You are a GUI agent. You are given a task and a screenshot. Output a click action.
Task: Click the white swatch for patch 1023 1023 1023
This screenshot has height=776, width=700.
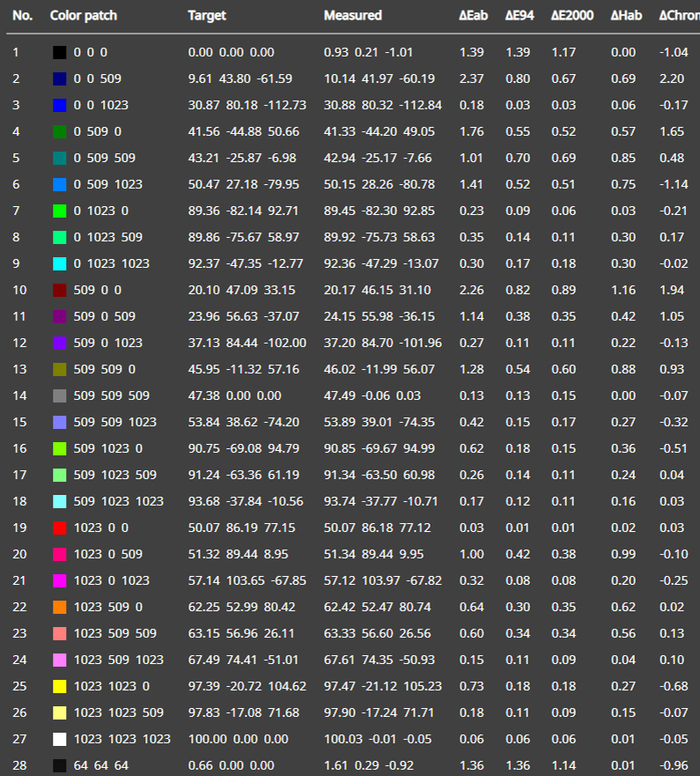click(x=59, y=739)
